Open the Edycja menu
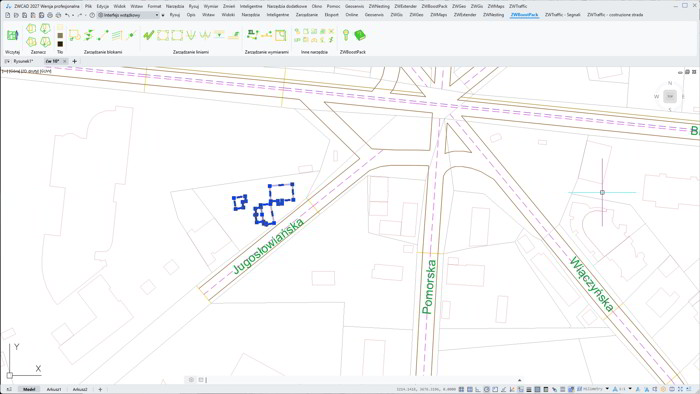 pyautogui.click(x=103, y=6)
